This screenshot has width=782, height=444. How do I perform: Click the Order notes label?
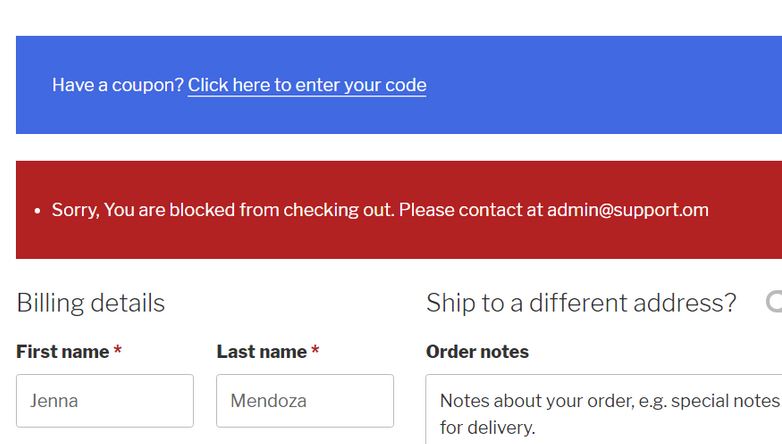(477, 352)
